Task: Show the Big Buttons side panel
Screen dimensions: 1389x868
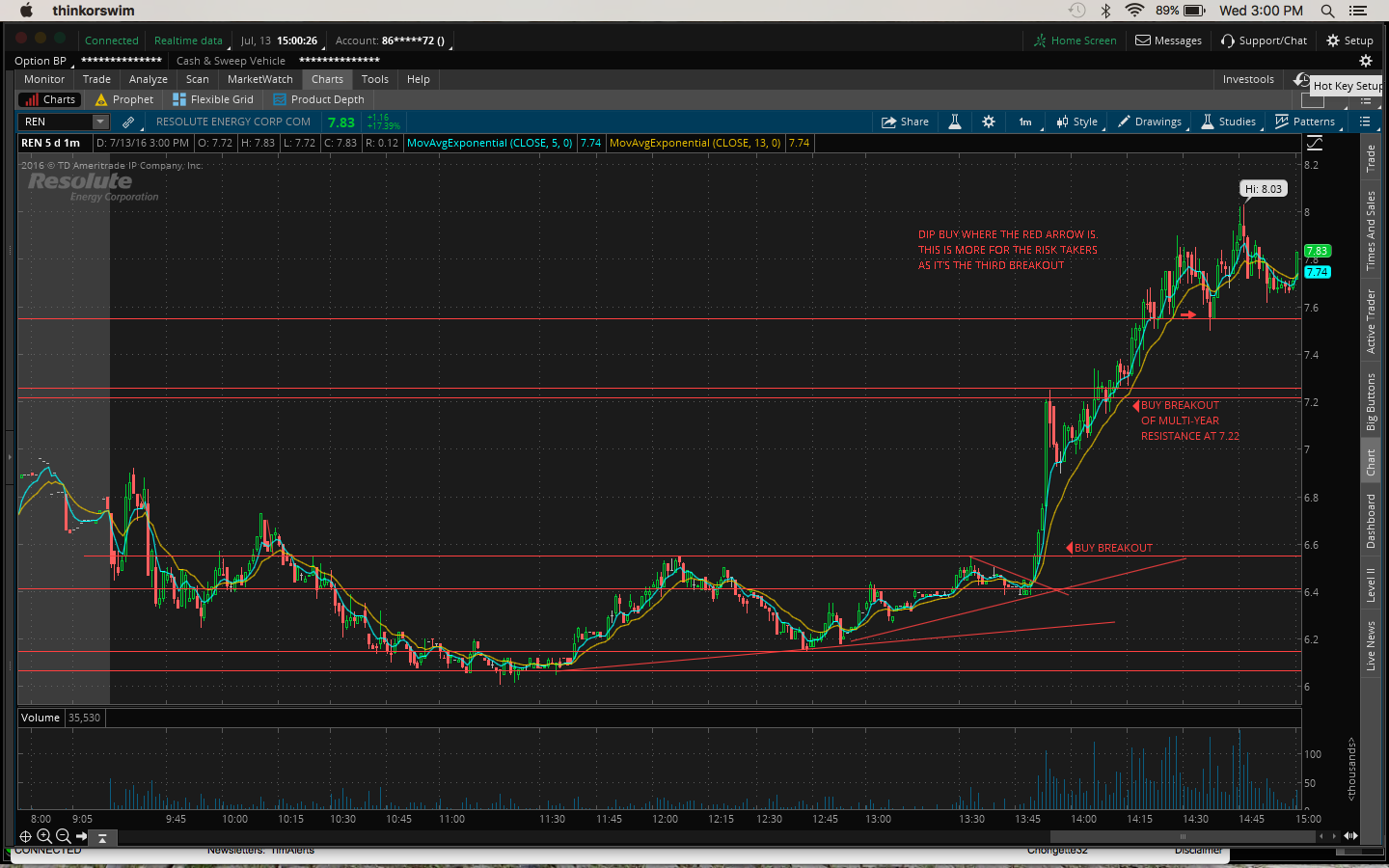Action: 1371,401
